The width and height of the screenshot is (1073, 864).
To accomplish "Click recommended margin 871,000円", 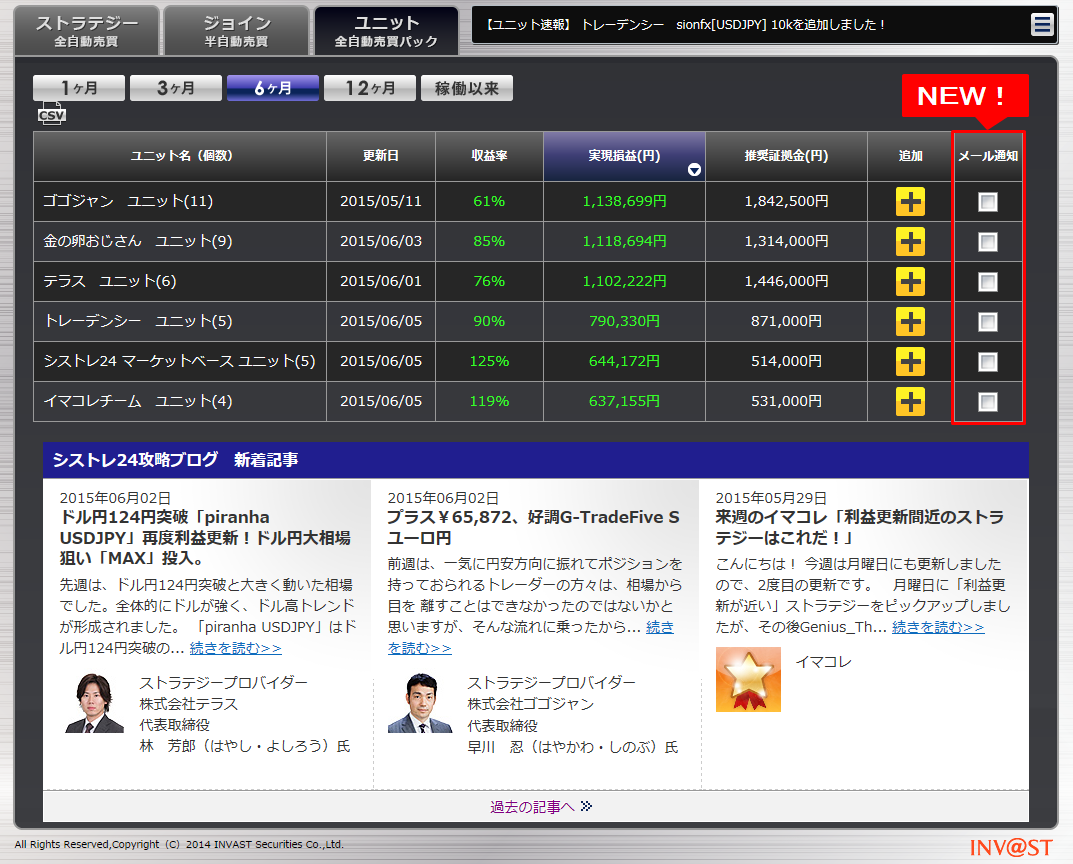I will click(x=786, y=321).
